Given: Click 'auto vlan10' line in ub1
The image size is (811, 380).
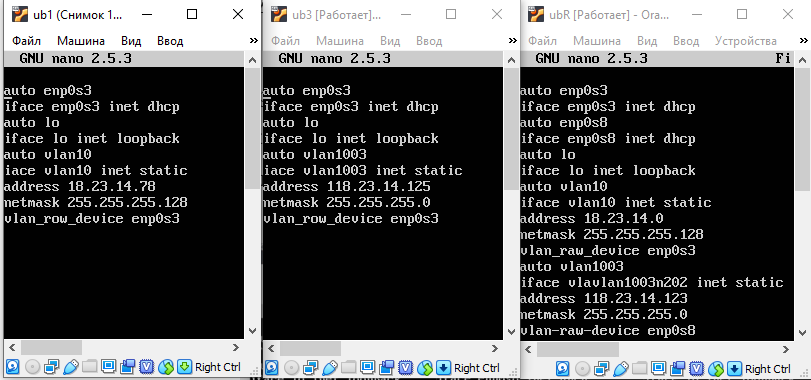Looking at the screenshot, I should click(48, 155).
